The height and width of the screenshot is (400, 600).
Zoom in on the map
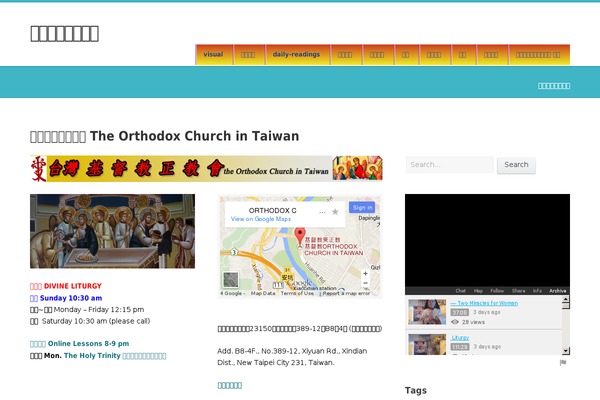coord(365,274)
